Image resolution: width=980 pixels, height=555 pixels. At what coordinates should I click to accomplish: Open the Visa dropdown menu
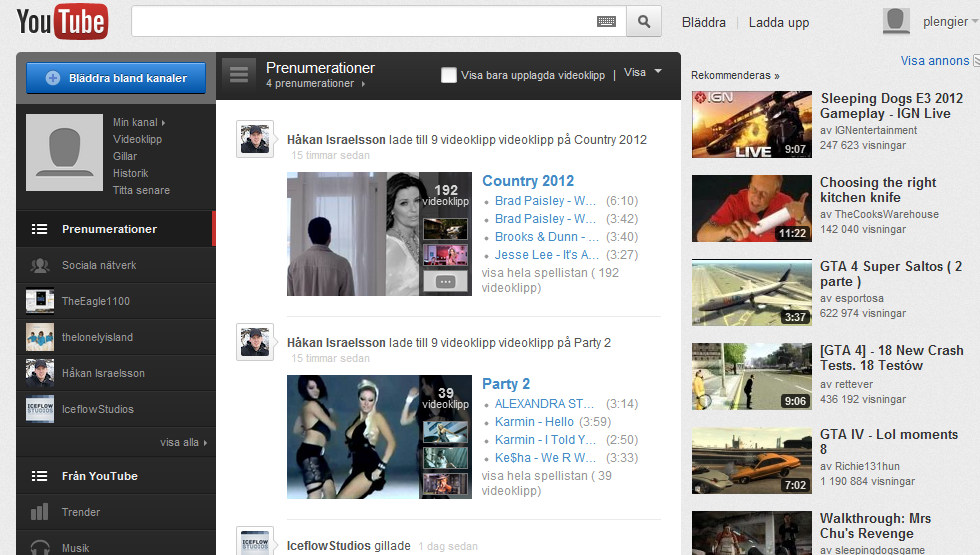click(x=642, y=72)
